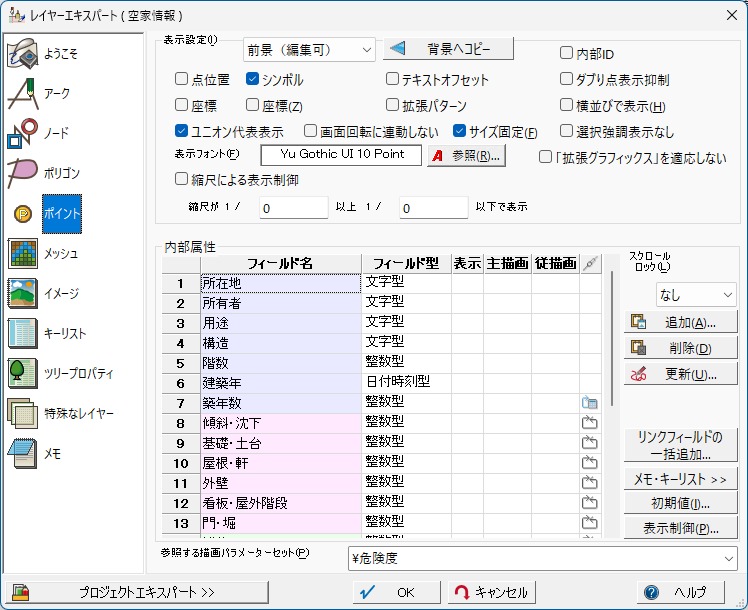
Task: Click the yellow ポイント P icon
Action: point(23,214)
